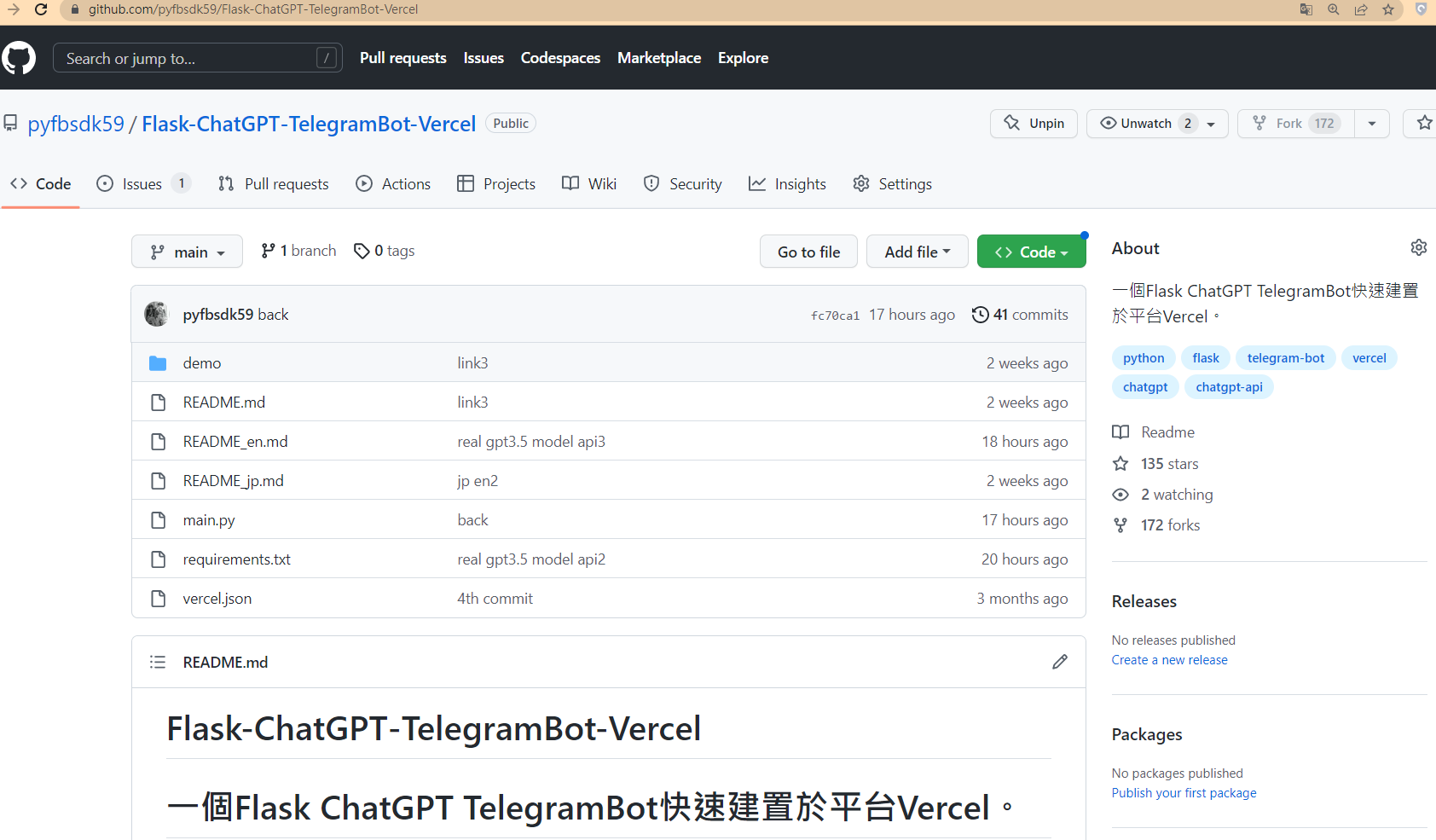
Task: Open the repository Pull requests tab
Action: [273, 183]
